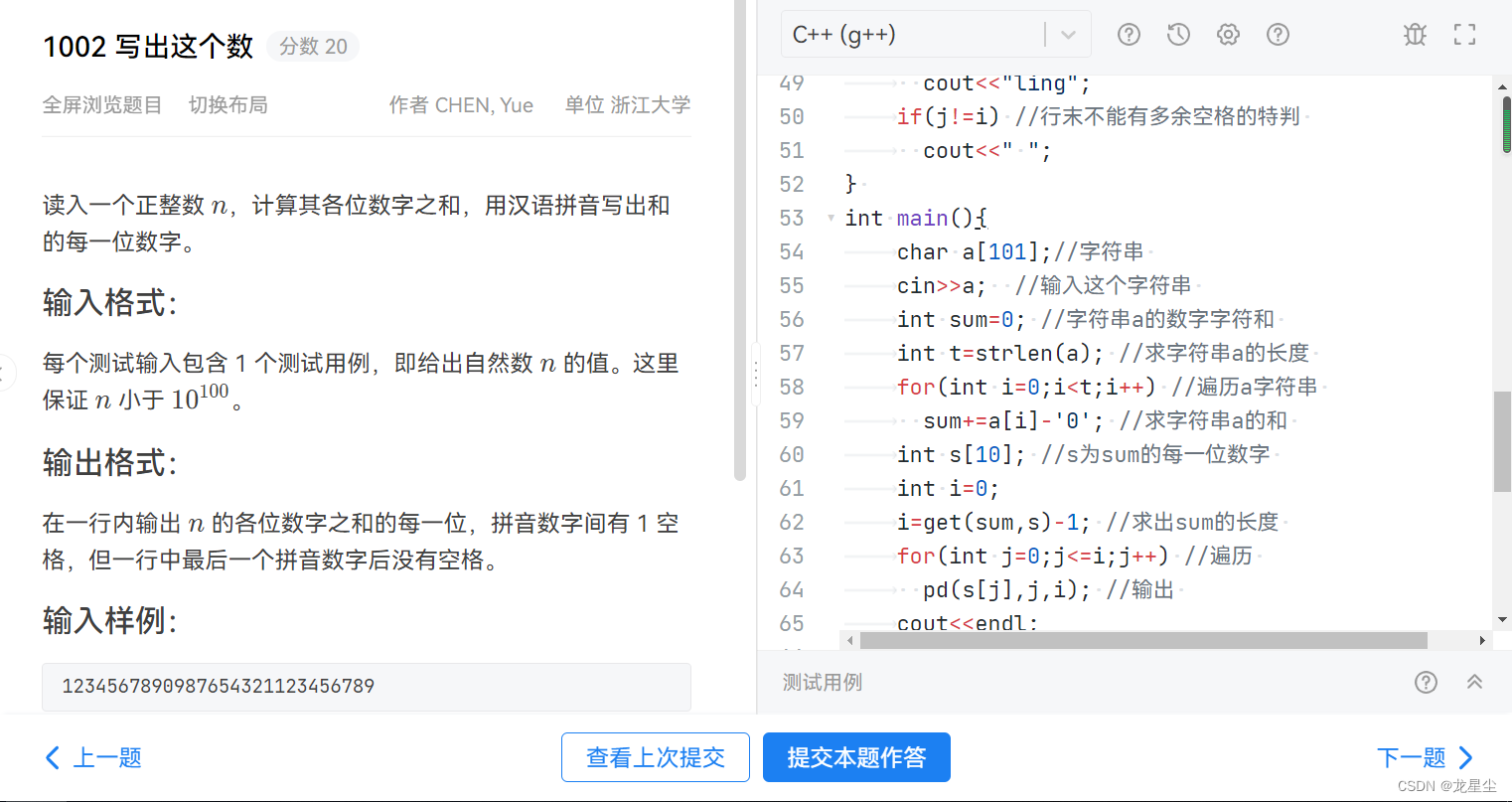
Task: Click the bug debug icon
Action: coord(1415,35)
